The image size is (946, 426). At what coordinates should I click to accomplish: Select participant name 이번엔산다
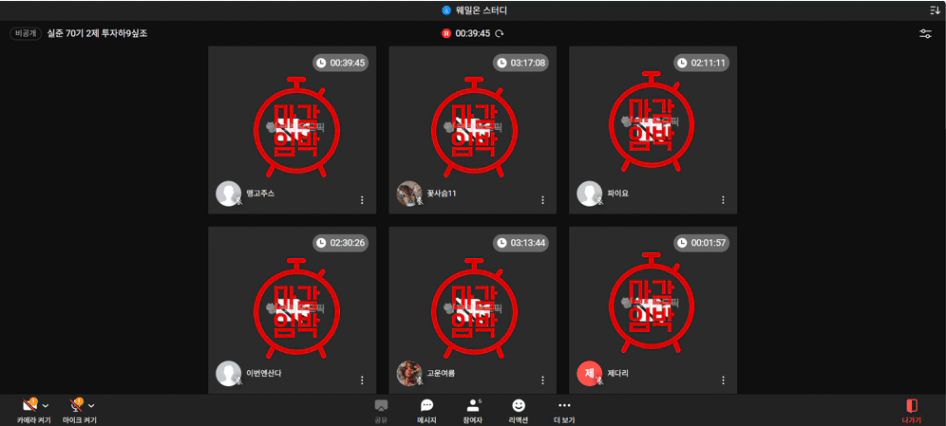264,374
